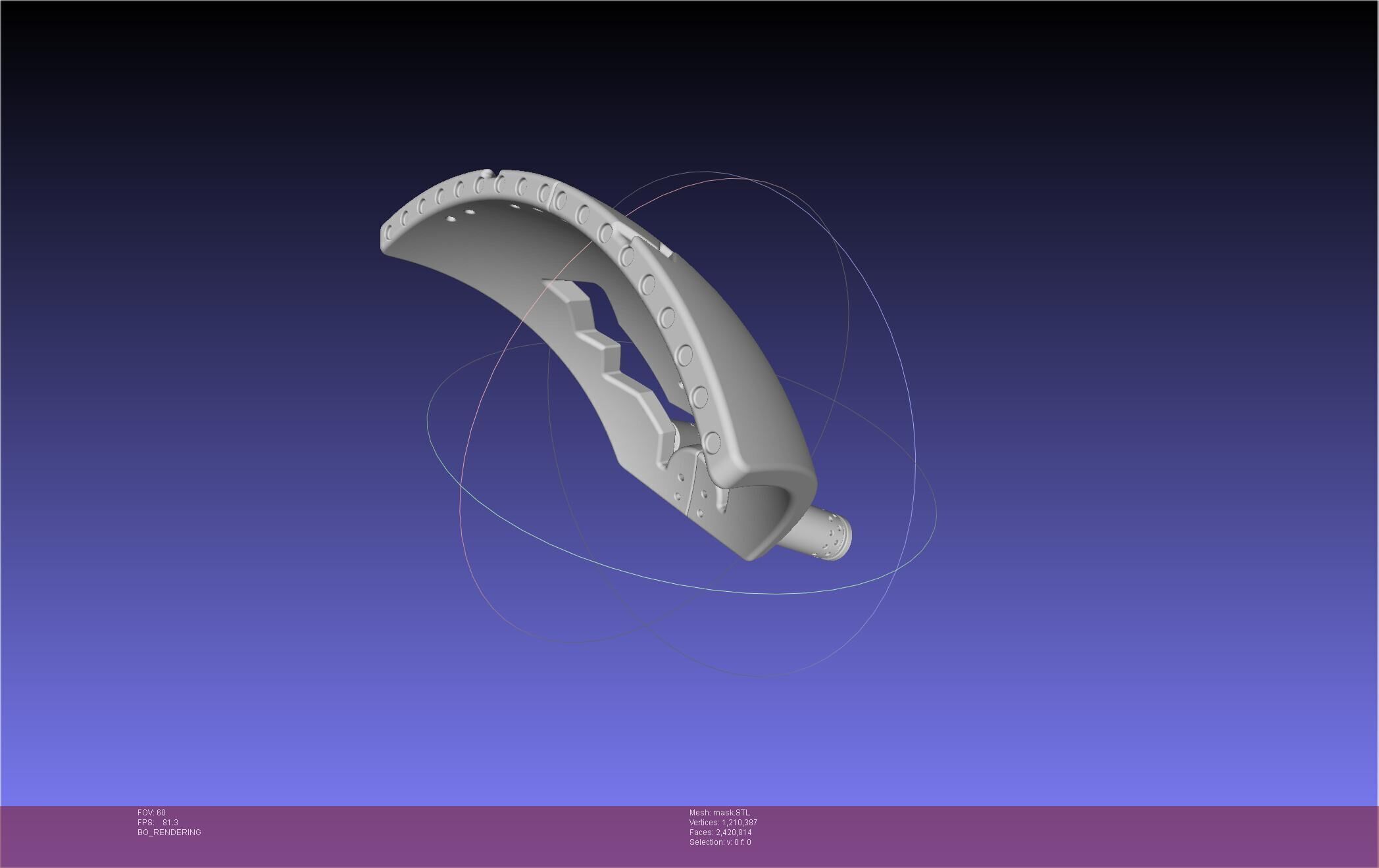Screen dimensions: 1379x868
Task: Click the Vertices: 1,210,387 count text
Action: coord(723,823)
